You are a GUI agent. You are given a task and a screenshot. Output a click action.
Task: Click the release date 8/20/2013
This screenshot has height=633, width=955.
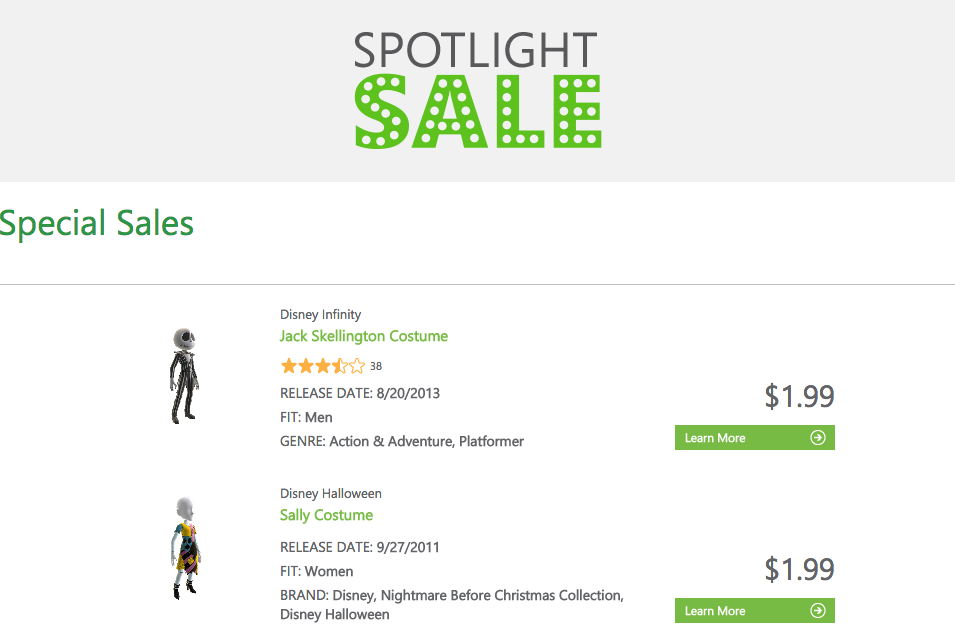pos(407,393)
